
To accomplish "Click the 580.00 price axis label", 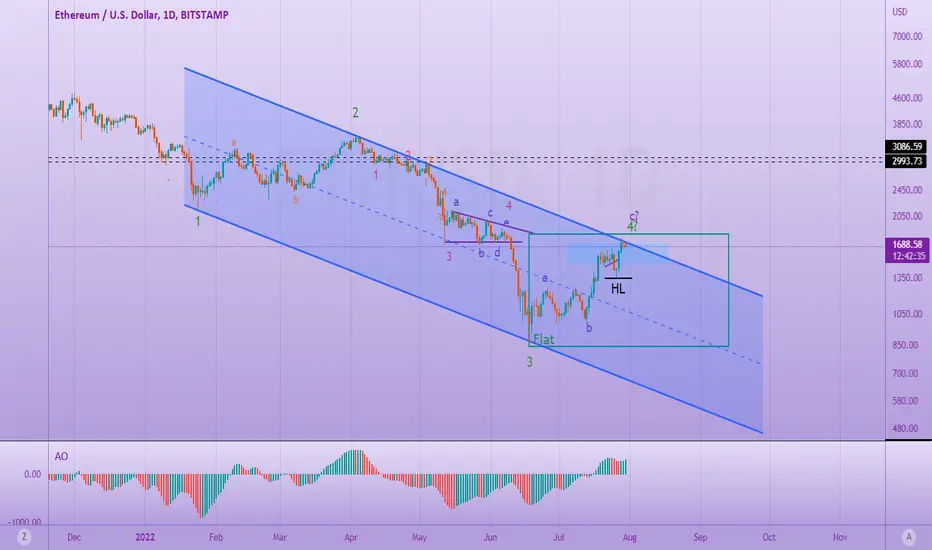I will (x=907, y=401).
